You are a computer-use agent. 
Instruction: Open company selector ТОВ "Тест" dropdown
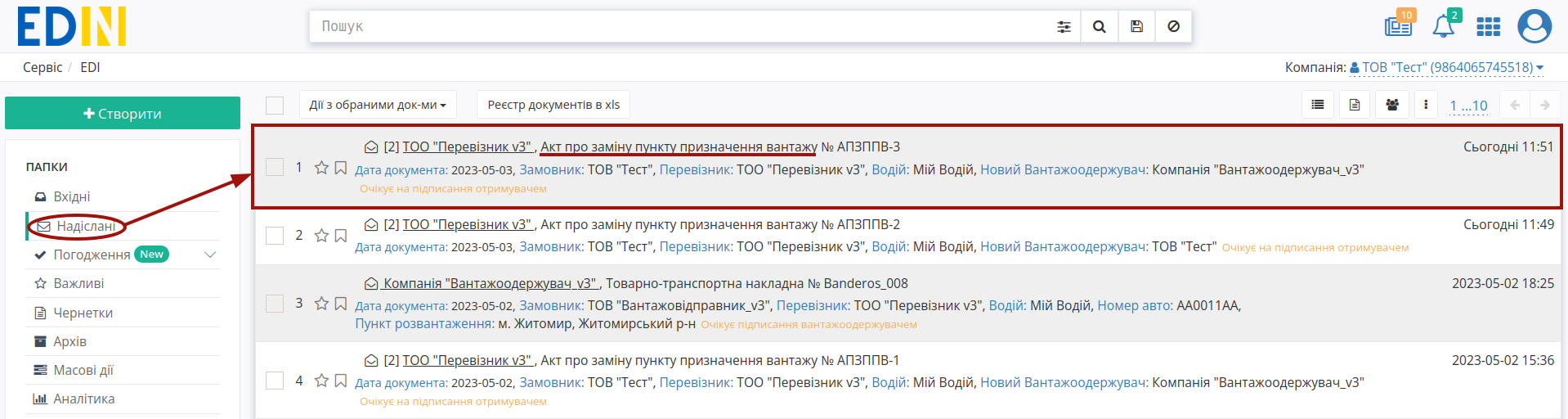(x=1447, y=67)
